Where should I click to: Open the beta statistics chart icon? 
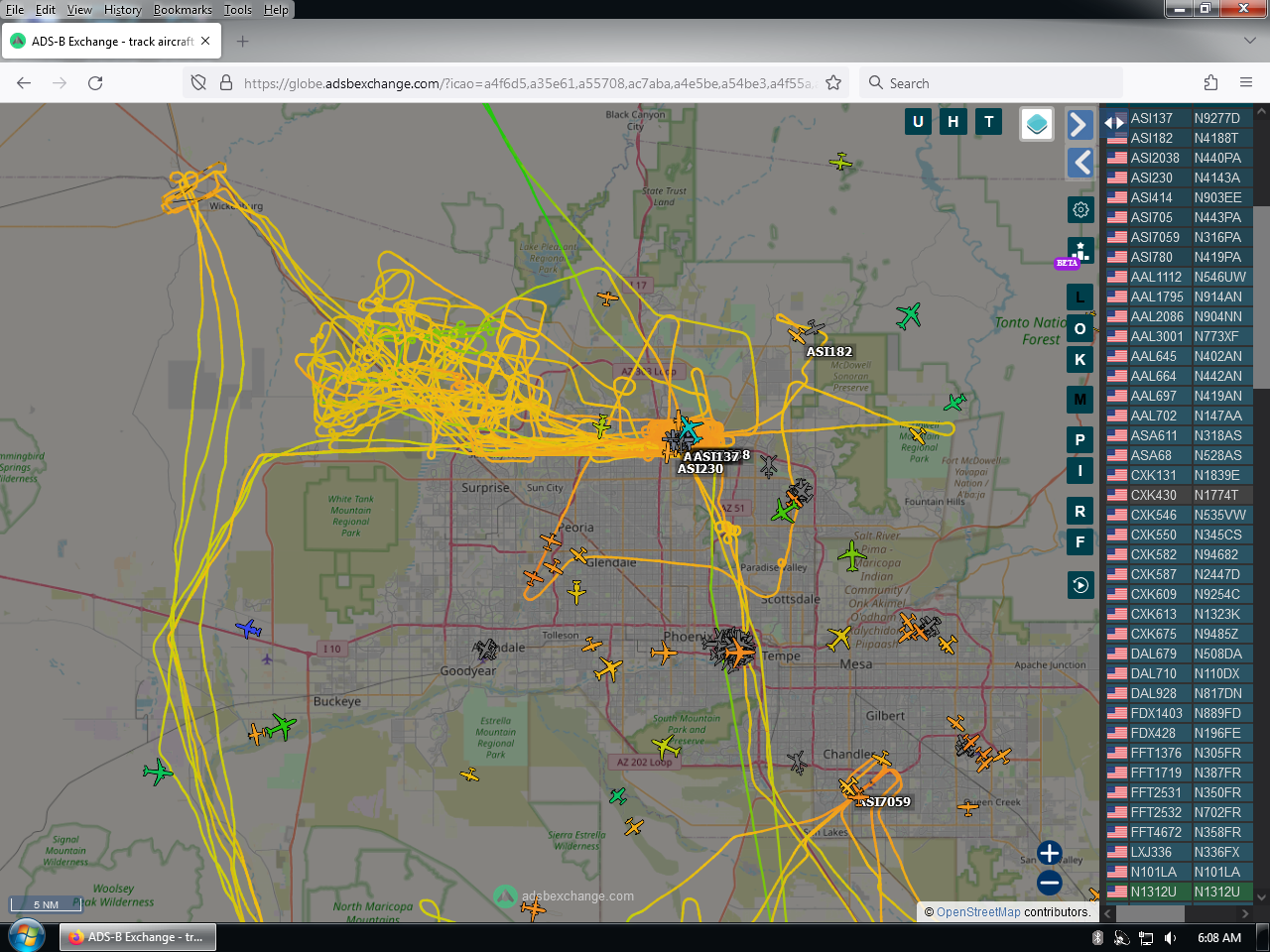[x=1080, y=250]
